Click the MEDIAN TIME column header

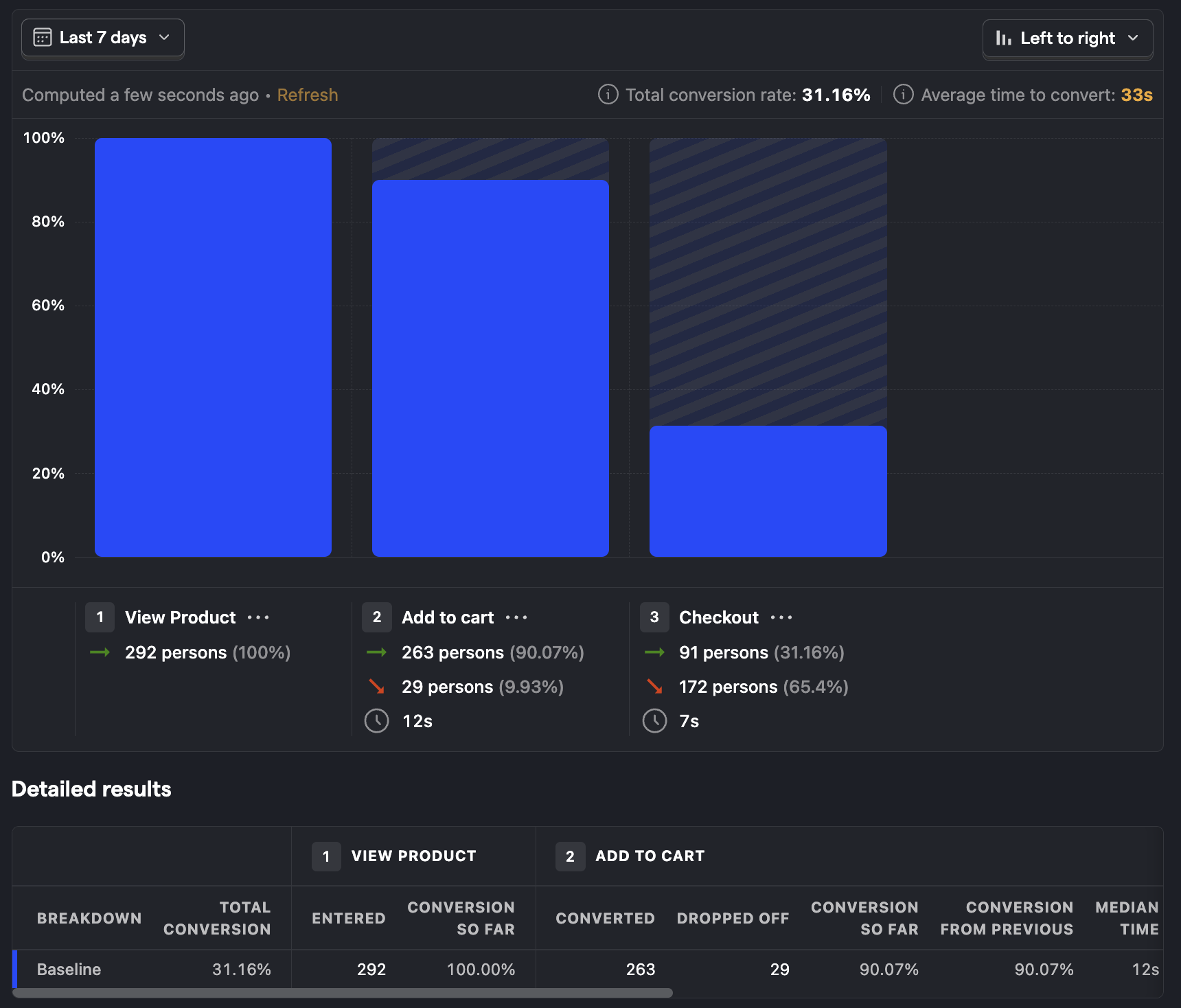[1127, 918]
